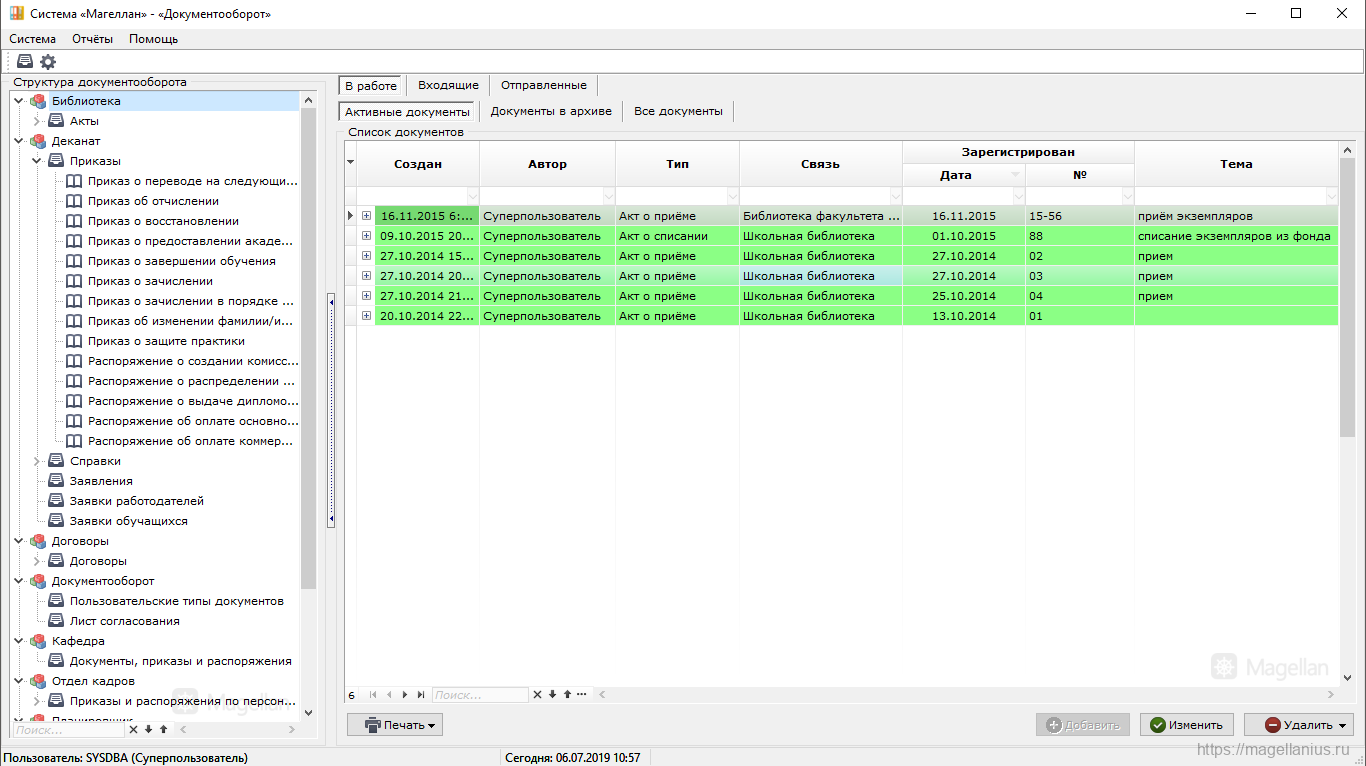
Task: Find next match in the structure tree search
Action: [149, 729]
